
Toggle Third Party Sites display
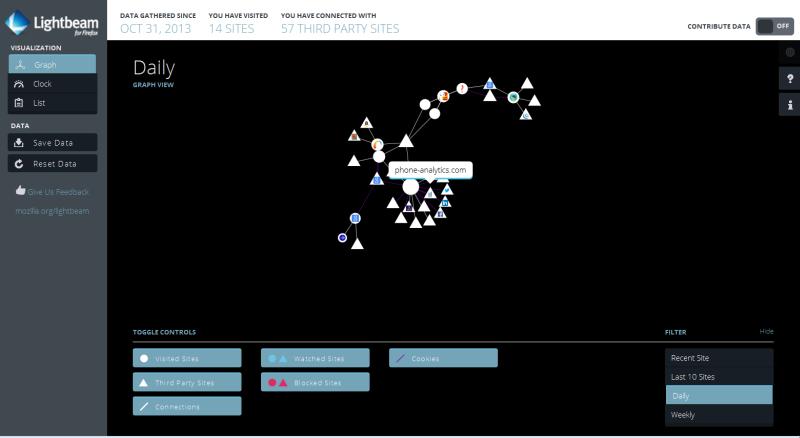(x=187, y=382)
